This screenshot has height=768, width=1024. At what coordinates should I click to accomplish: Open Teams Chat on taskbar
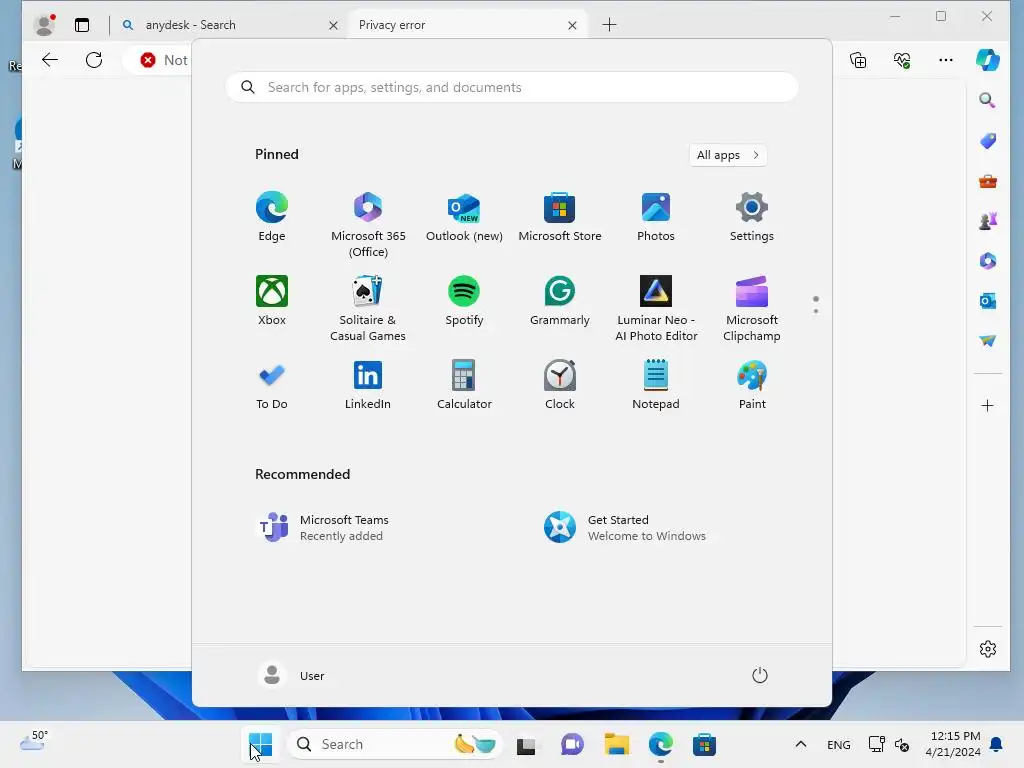(x=572, y=744)
